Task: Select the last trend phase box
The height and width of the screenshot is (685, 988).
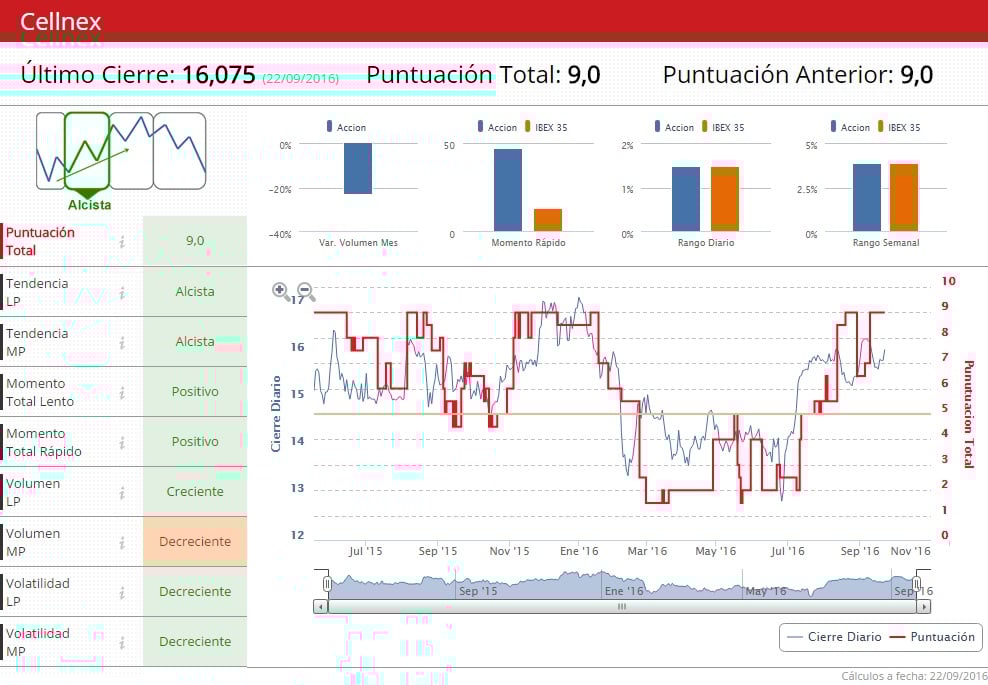Action: tap(180, 151)
